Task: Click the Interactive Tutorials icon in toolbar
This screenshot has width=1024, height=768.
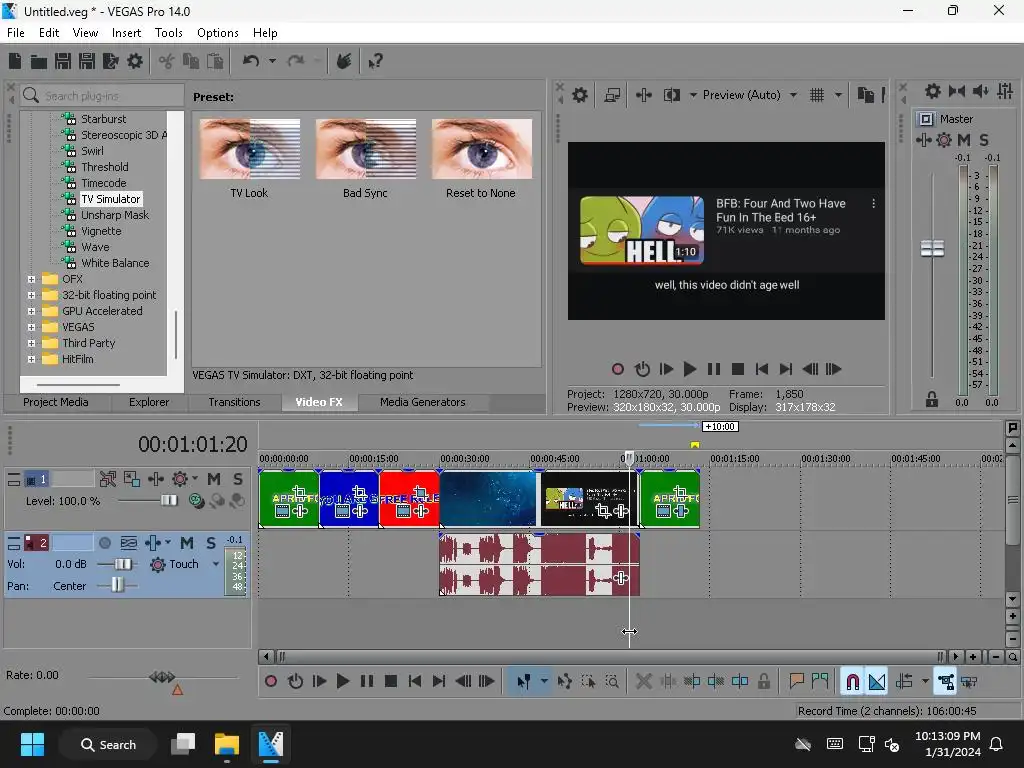Action: click(x=344, y=61)
